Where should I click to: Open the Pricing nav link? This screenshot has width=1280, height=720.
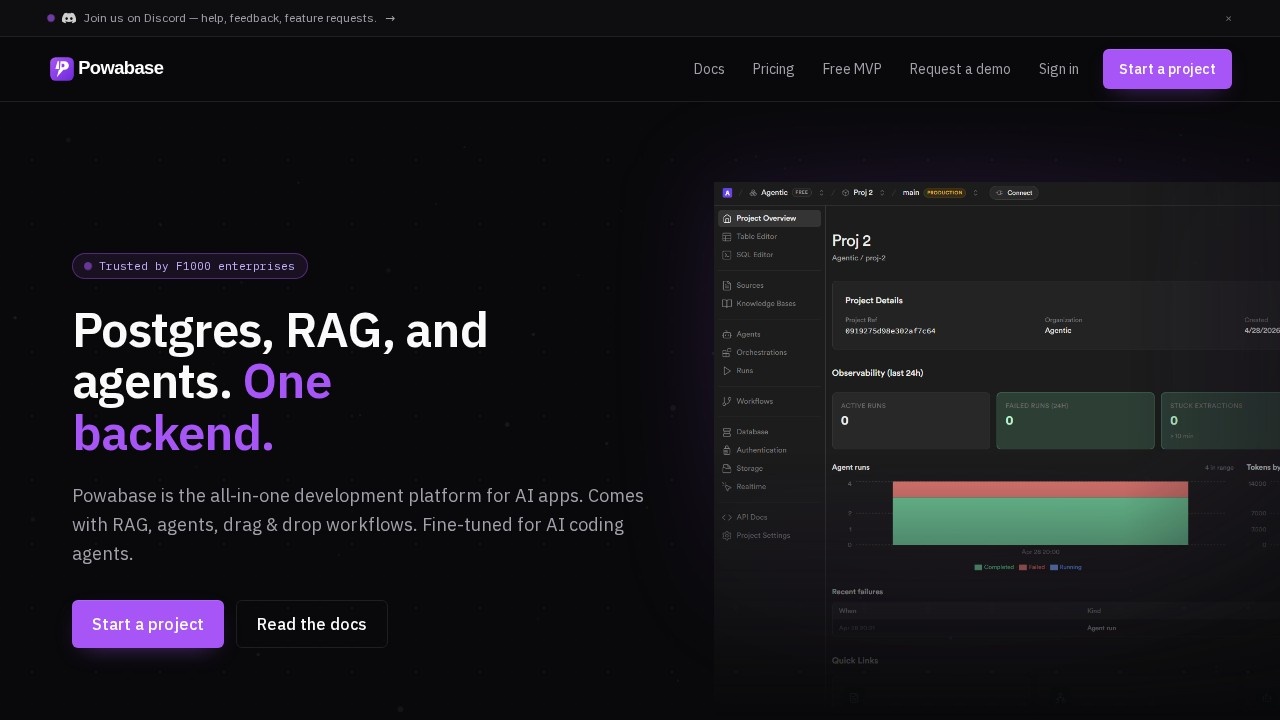click(x=773, y=69)
